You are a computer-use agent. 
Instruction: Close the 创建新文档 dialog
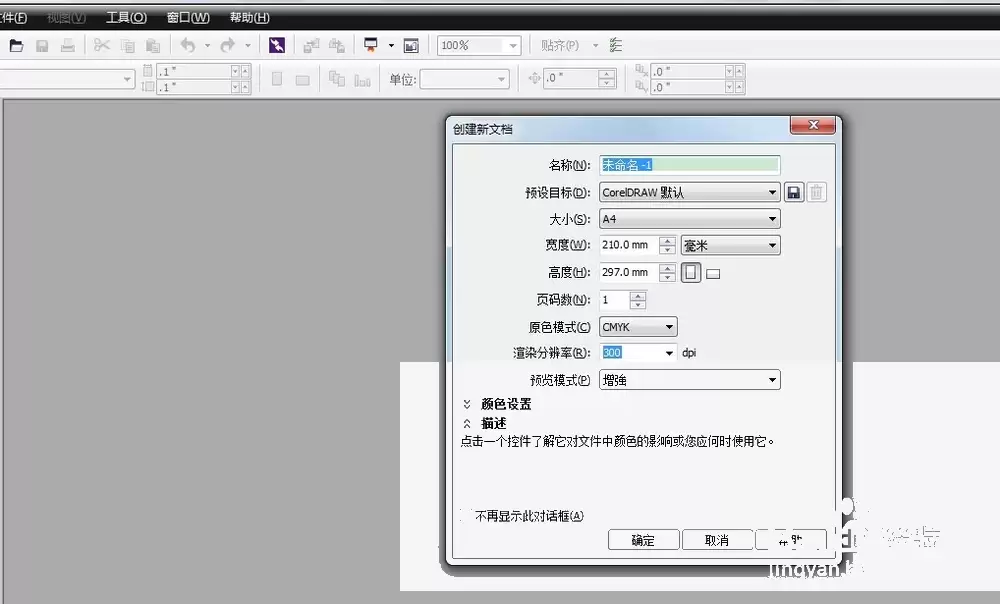point(812,125)
